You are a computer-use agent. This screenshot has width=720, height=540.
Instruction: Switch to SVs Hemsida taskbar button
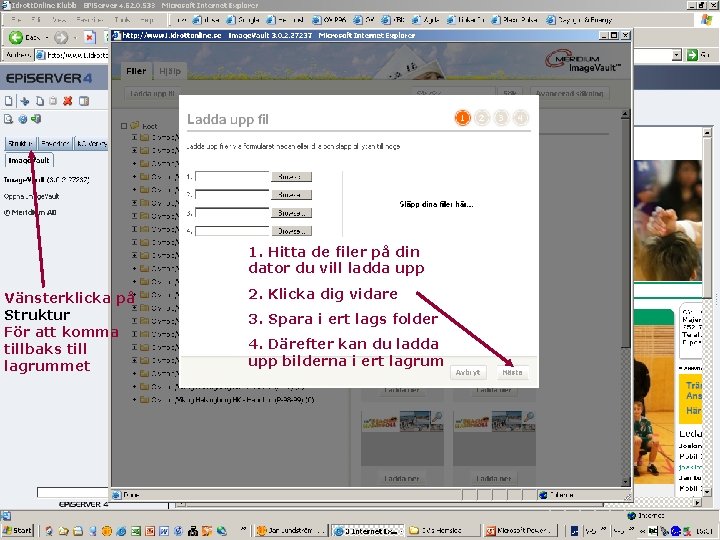pos(443,531)
